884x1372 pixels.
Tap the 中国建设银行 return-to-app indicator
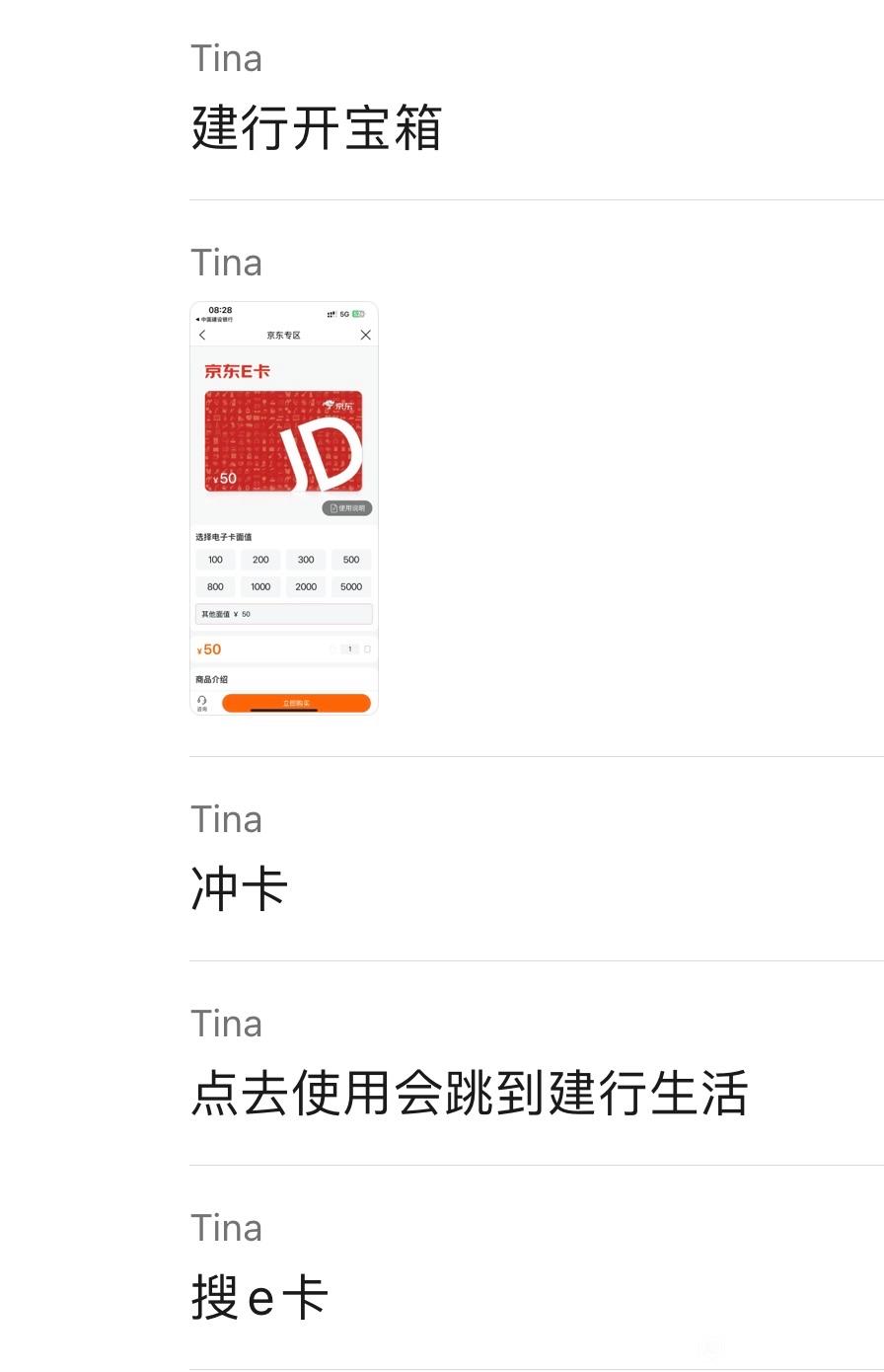pos(214,320)
